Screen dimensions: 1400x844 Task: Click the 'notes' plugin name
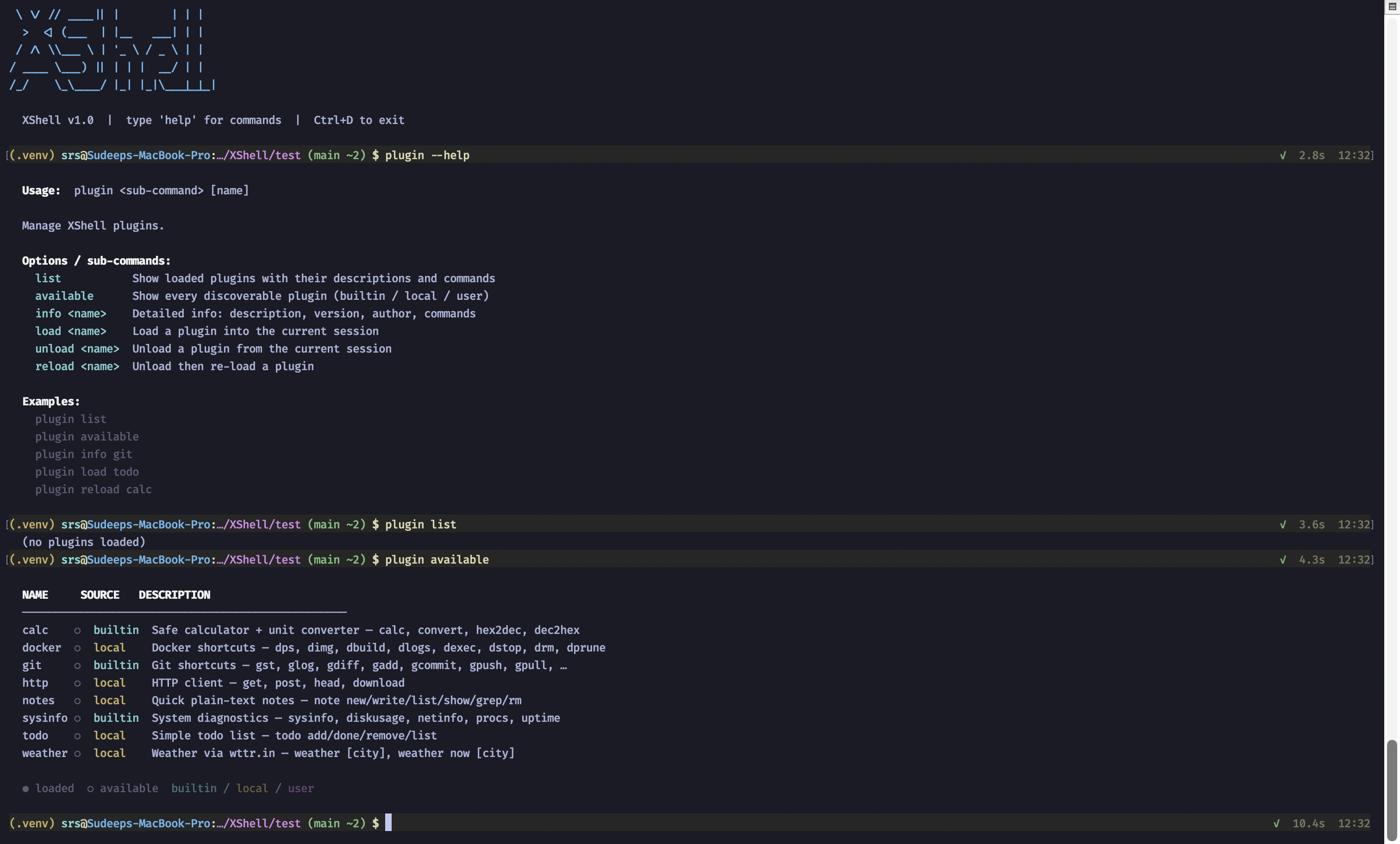(38, 700)
